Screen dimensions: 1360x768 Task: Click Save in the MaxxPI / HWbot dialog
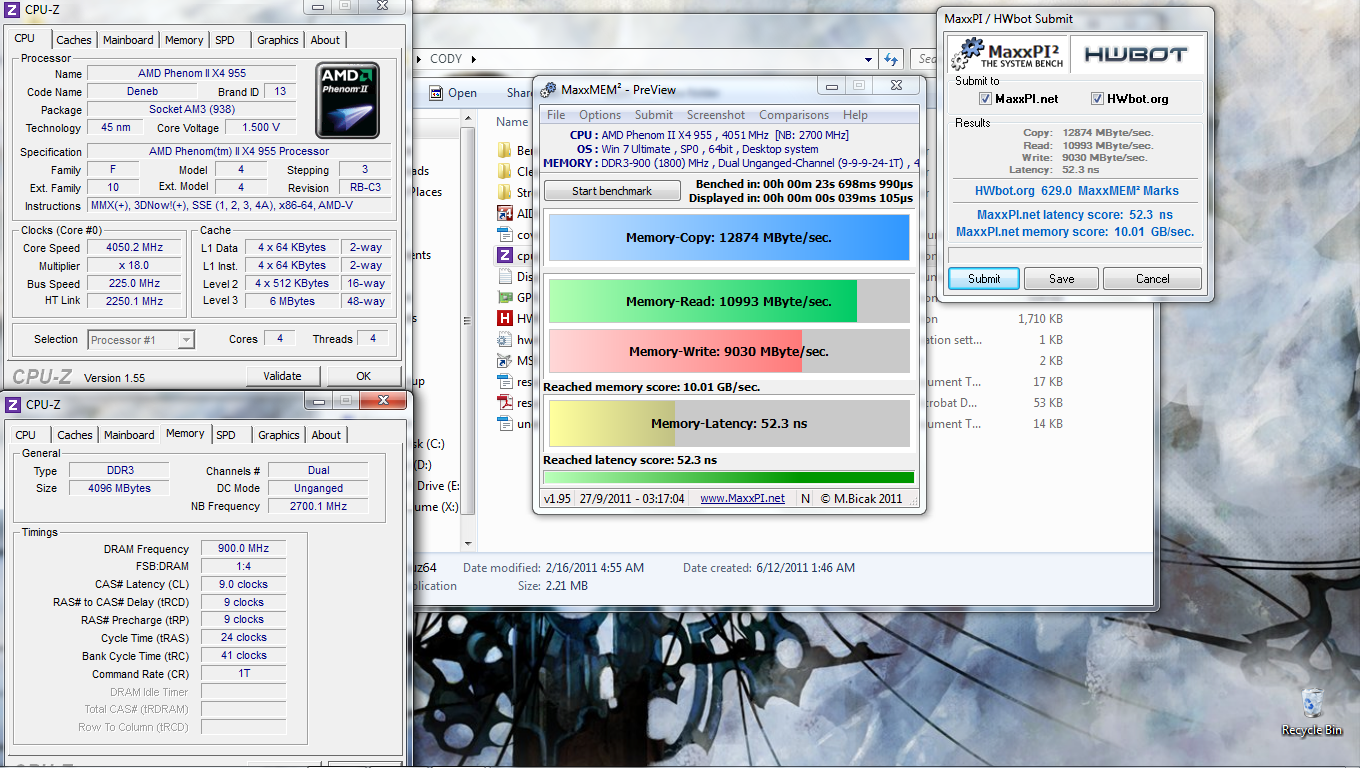[x=1062, y=279]
